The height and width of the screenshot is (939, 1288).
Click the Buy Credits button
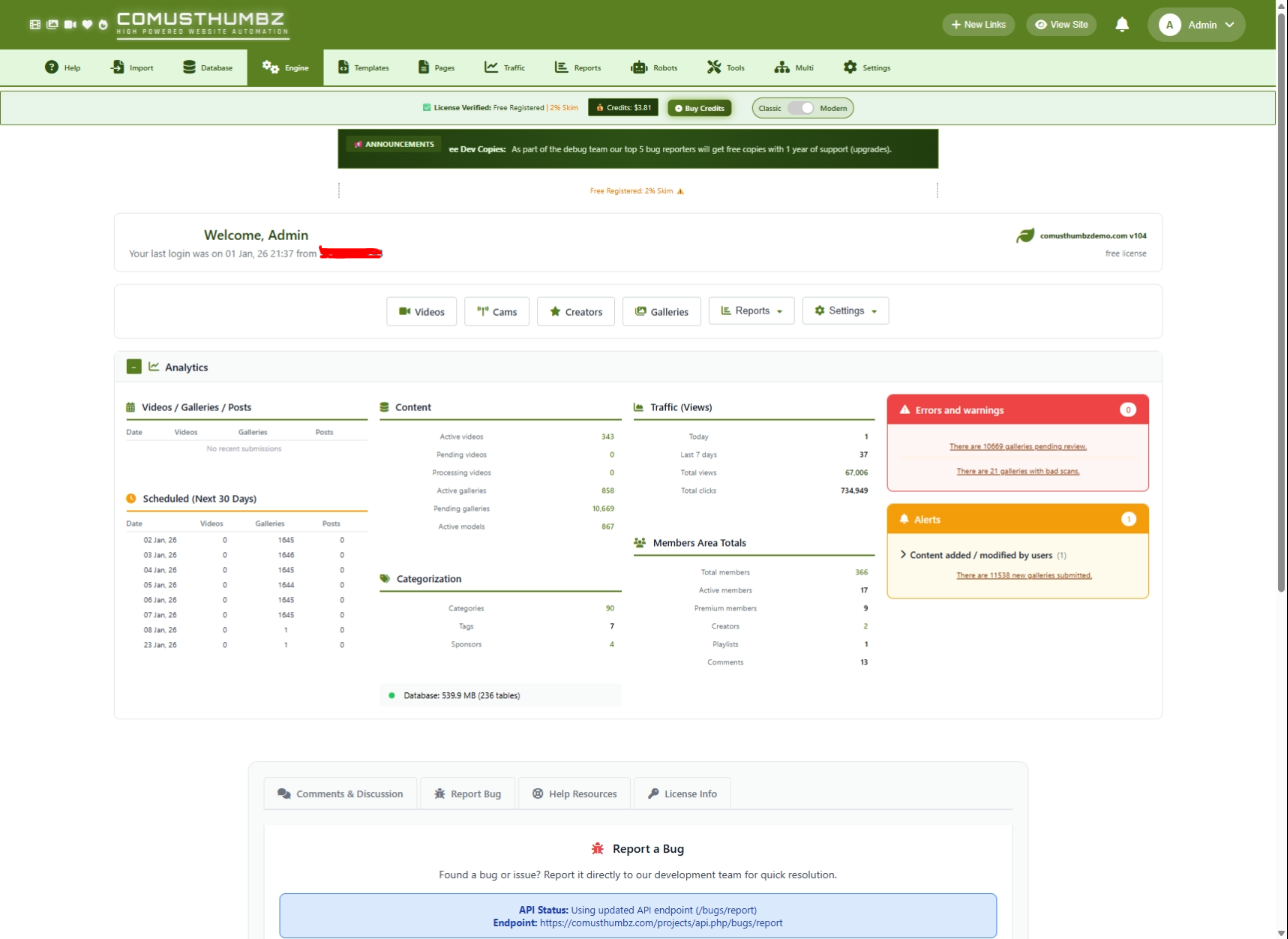[x=699, y=108]
